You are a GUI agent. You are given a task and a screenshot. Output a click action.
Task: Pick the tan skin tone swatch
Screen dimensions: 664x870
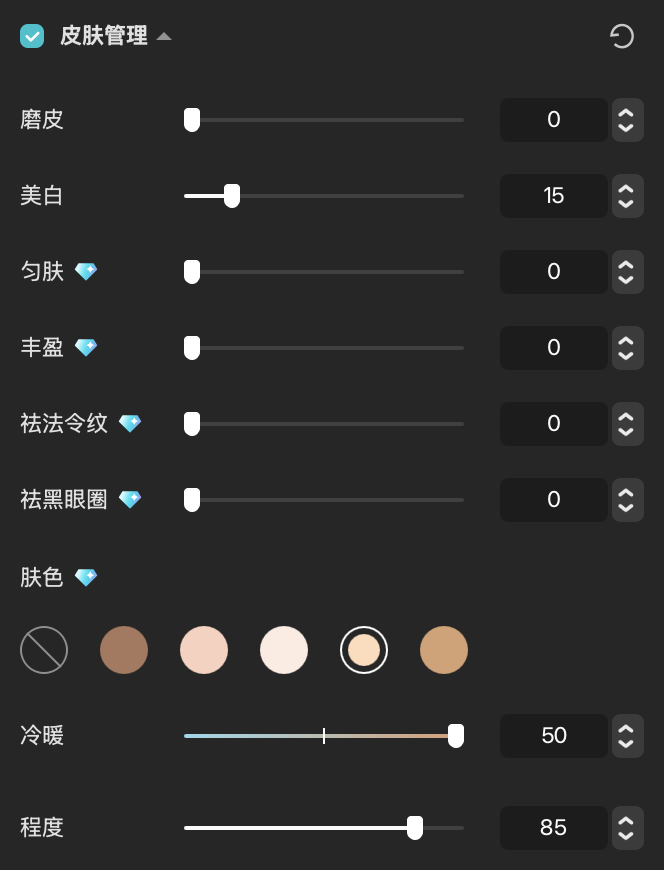pos(444,650)
